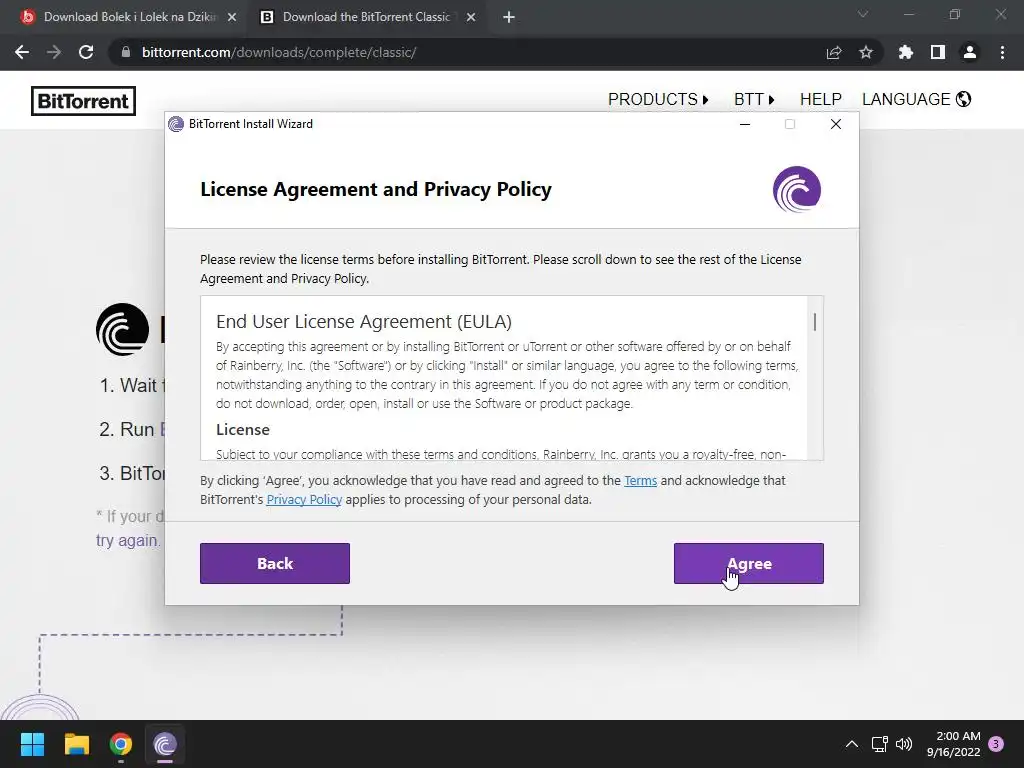
Task: Click the Agree button in the wizard
Action: click(748, 563)
